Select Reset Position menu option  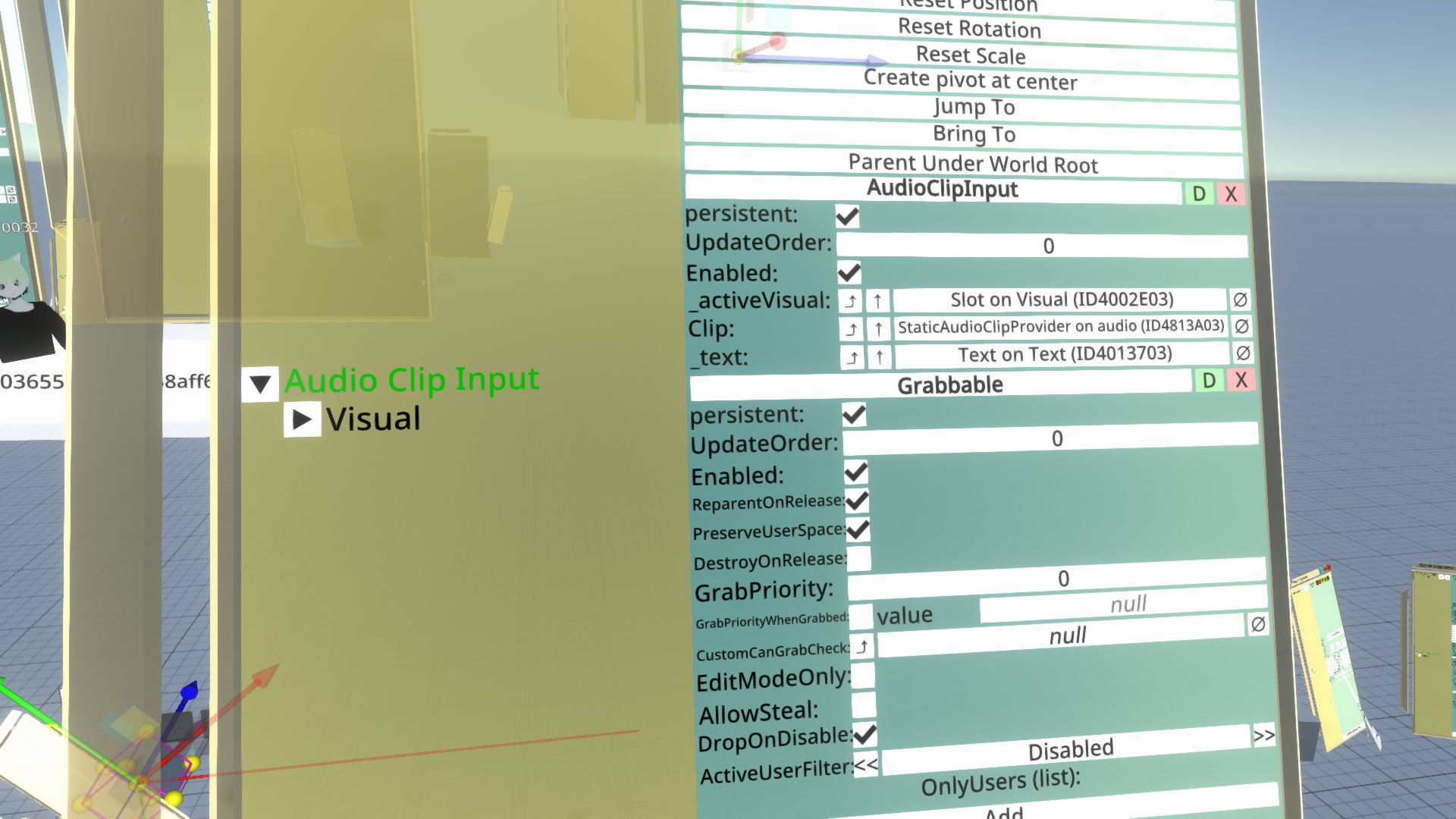pos(966,5)
